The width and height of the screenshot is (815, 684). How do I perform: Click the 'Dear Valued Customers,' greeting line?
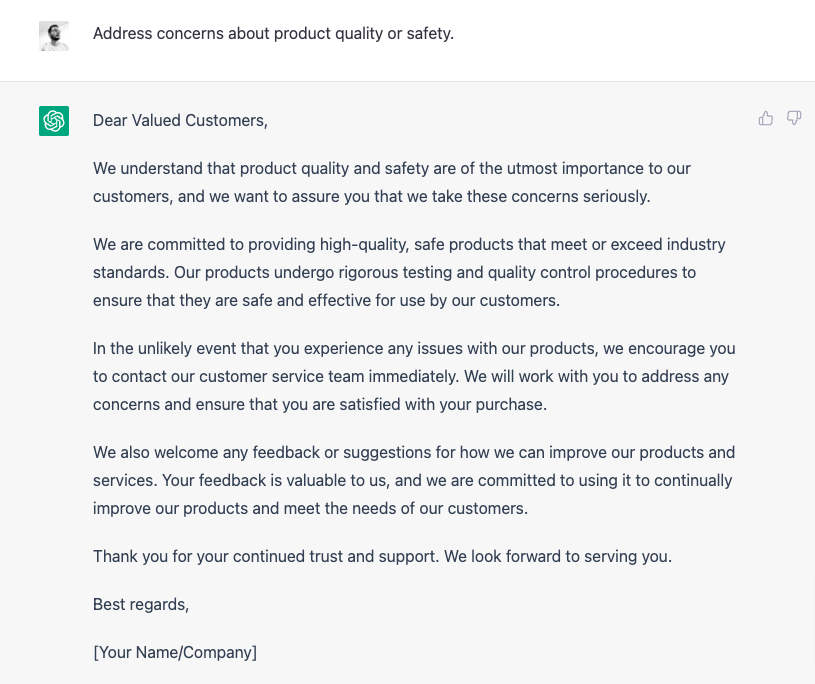pos(180,121)
